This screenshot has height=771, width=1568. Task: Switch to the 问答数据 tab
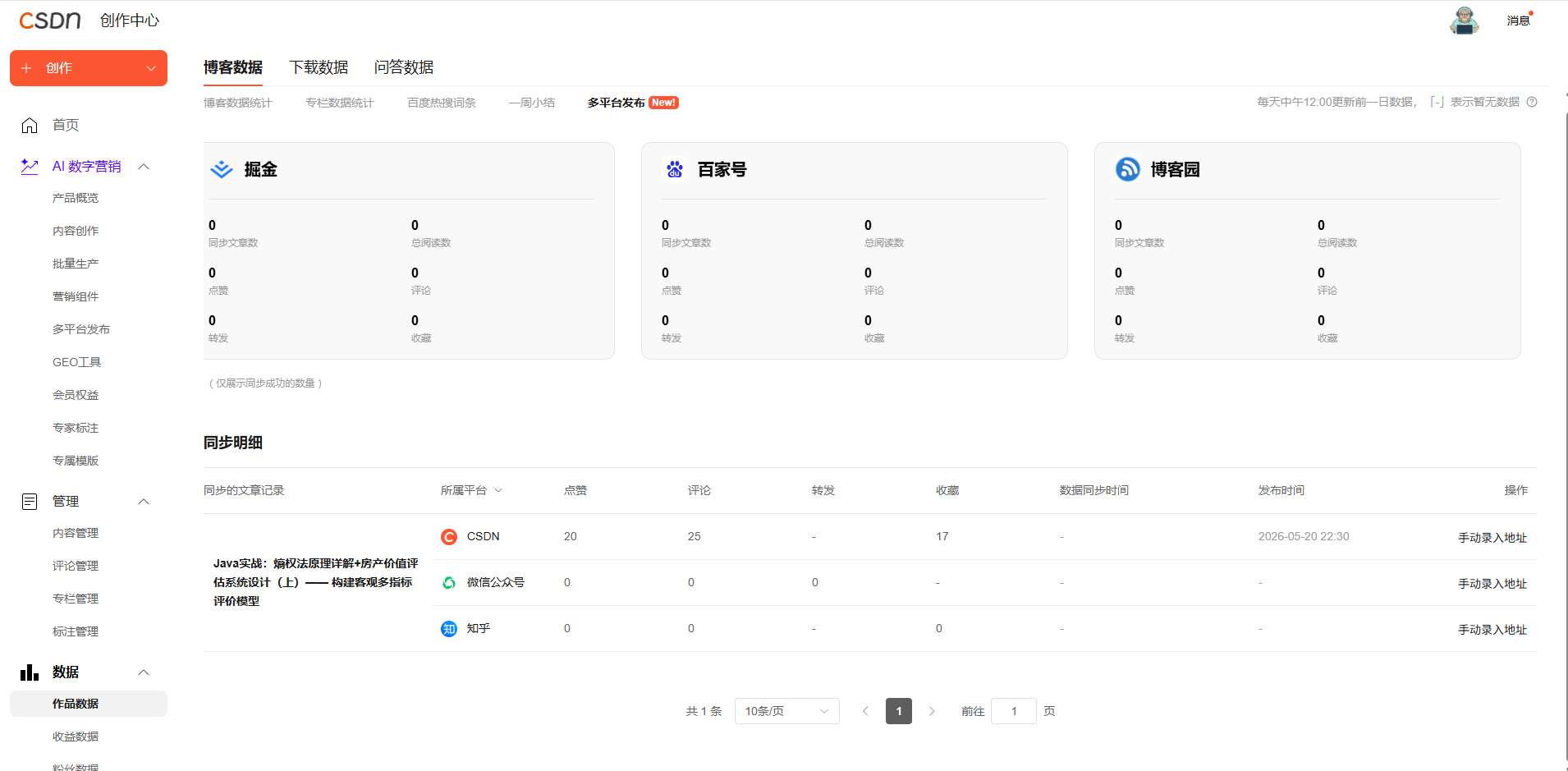point(404,67)
